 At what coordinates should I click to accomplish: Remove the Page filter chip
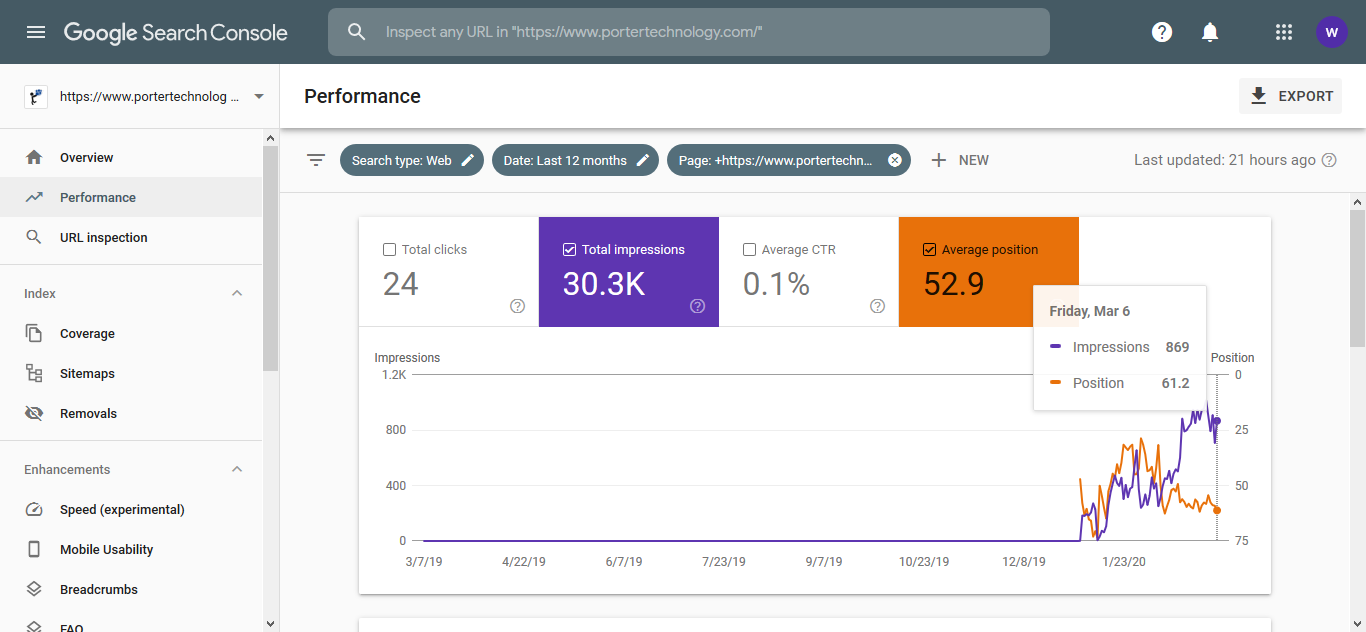(895, 160)
